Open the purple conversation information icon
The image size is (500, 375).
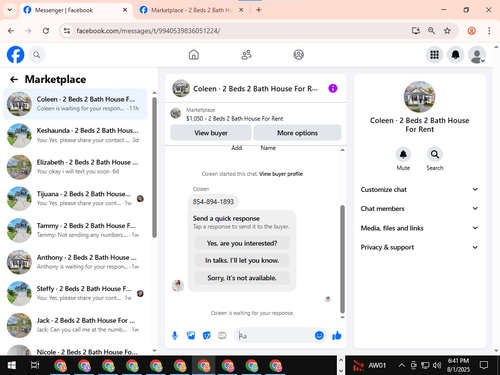333,88
